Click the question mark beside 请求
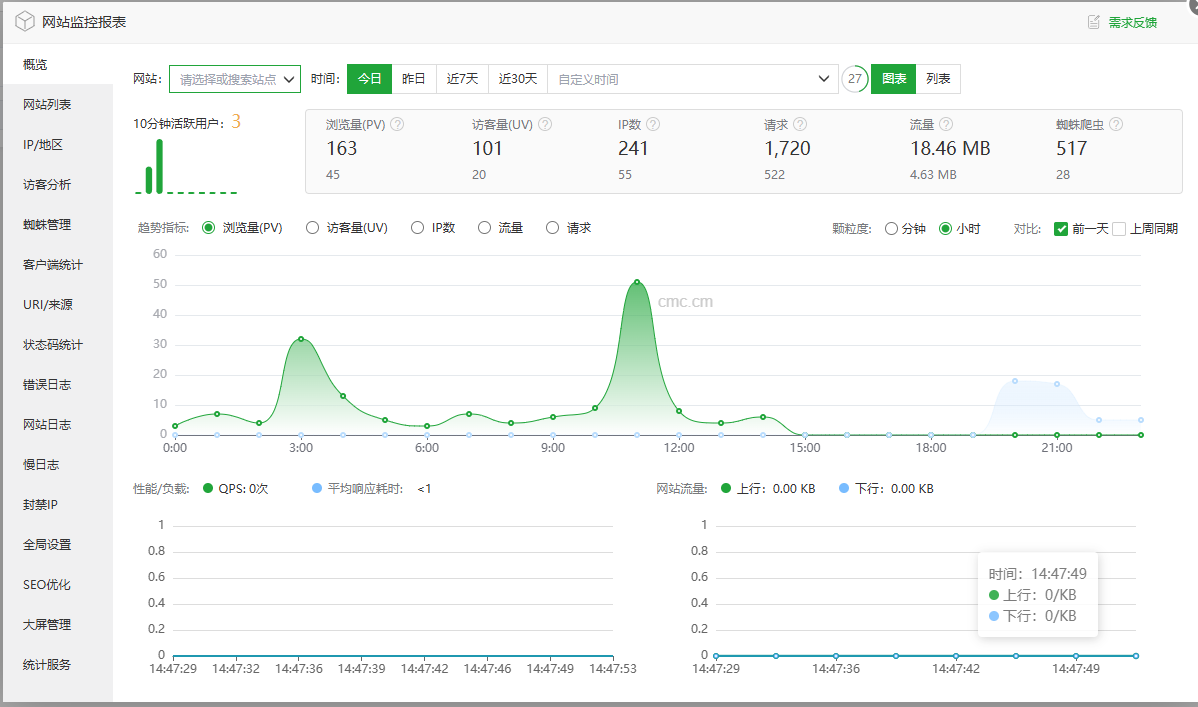The width and height of the screenshot is (1198, 707). pos(800,124)
